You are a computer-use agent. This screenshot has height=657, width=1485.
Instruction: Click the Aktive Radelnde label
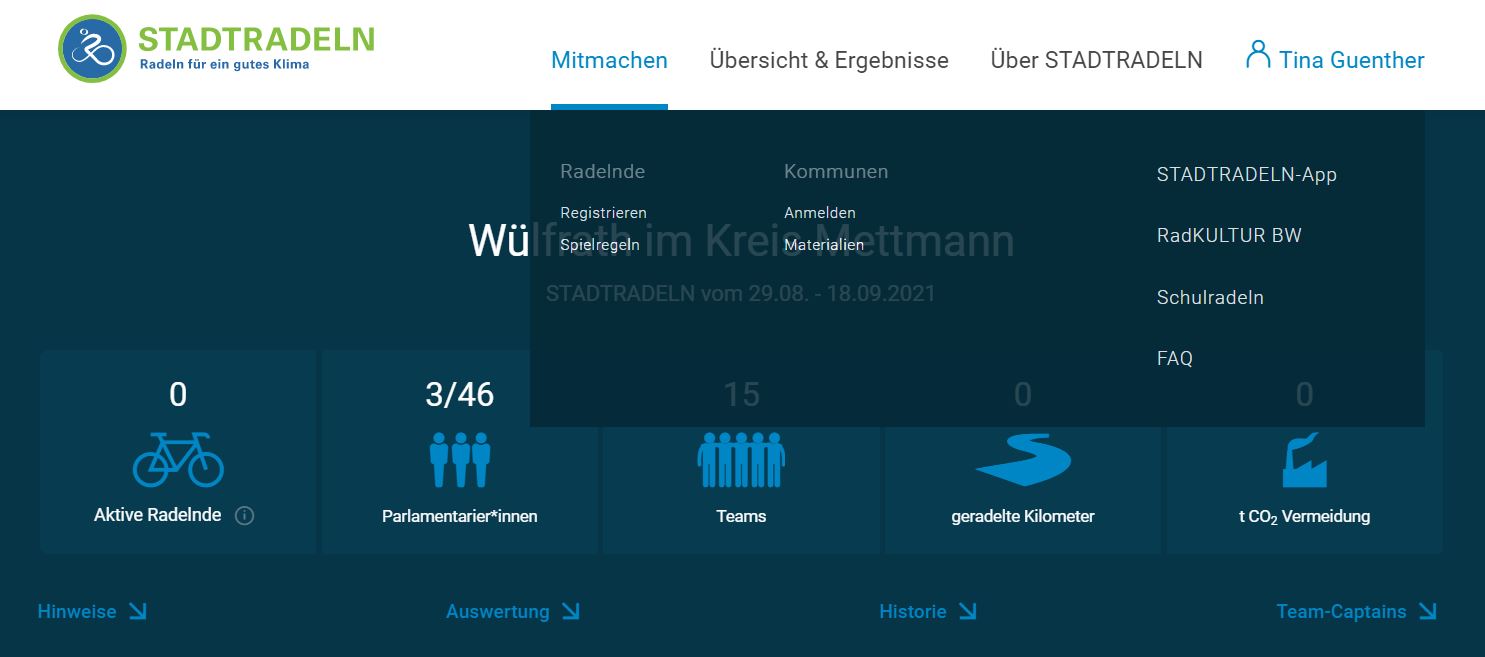tap(157, 516)
